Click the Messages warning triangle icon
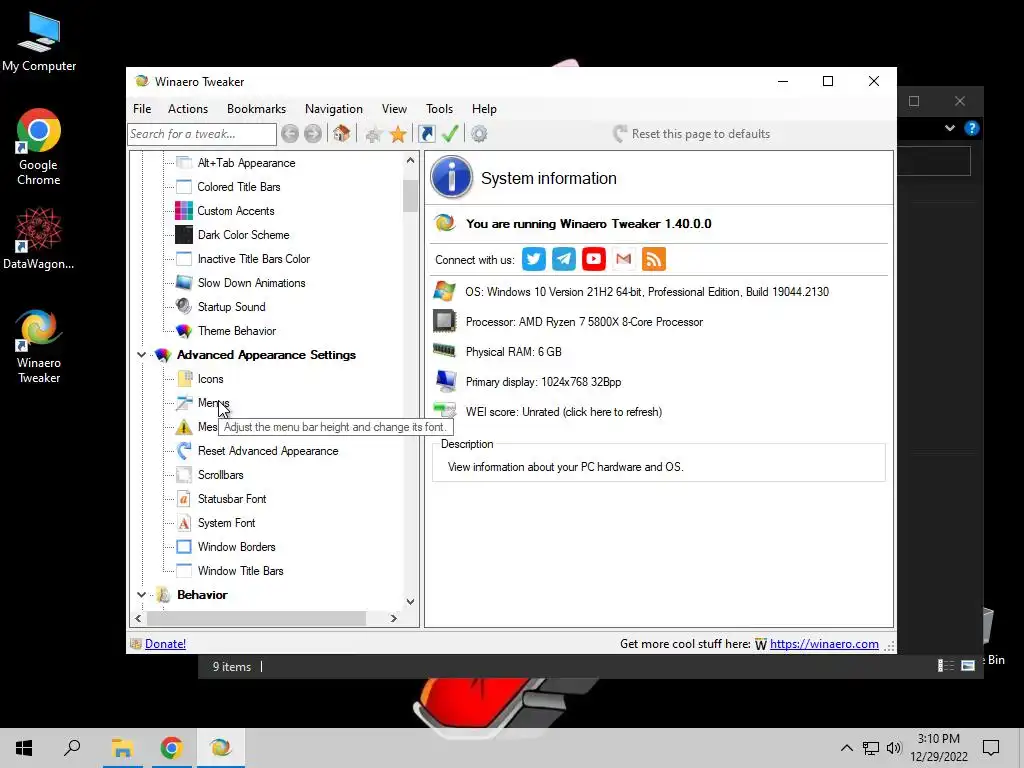 pos(184,427)
